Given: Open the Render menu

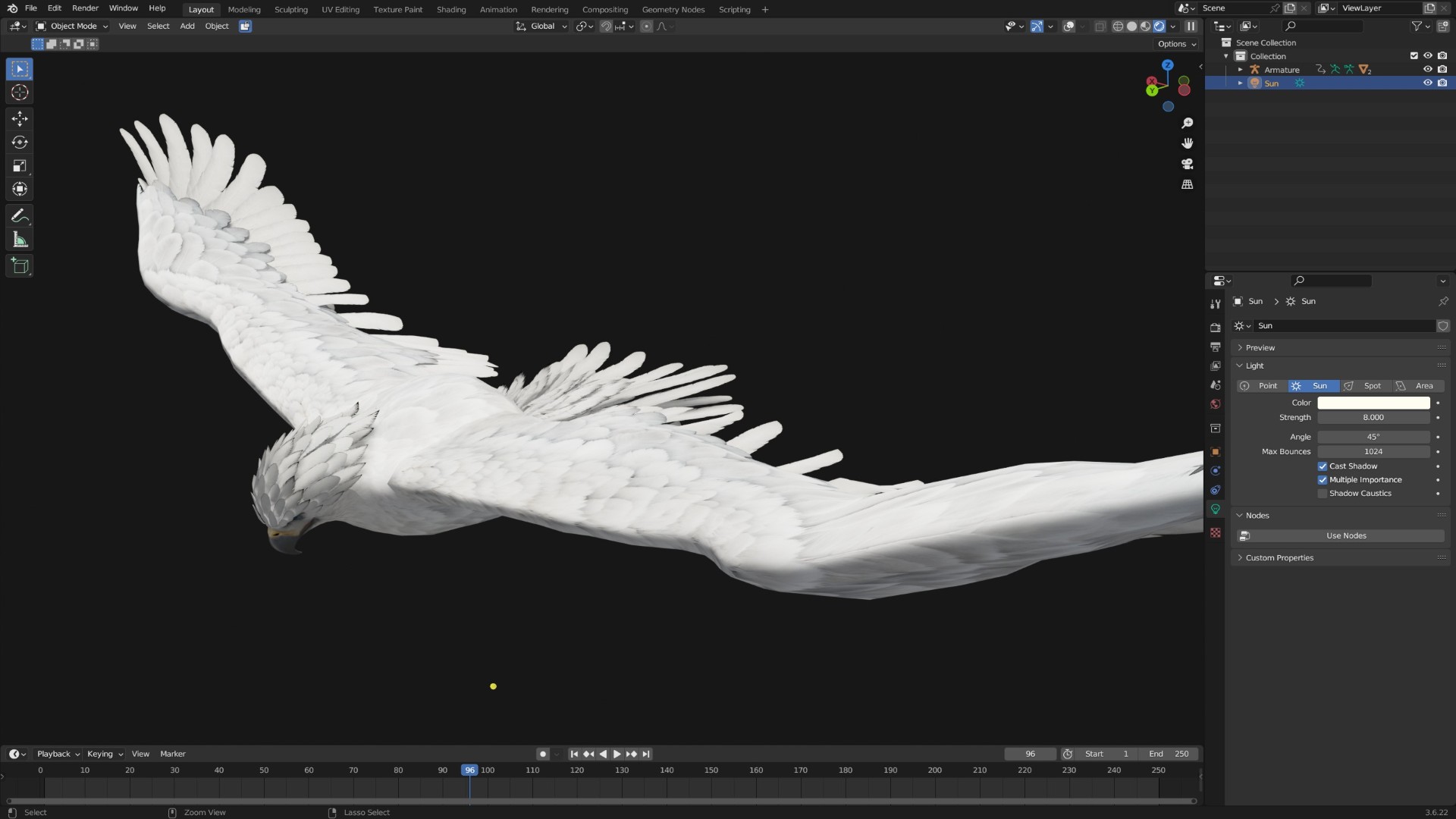Looking at the screenshot, I should pyautogui.click(x=85, y=8).
